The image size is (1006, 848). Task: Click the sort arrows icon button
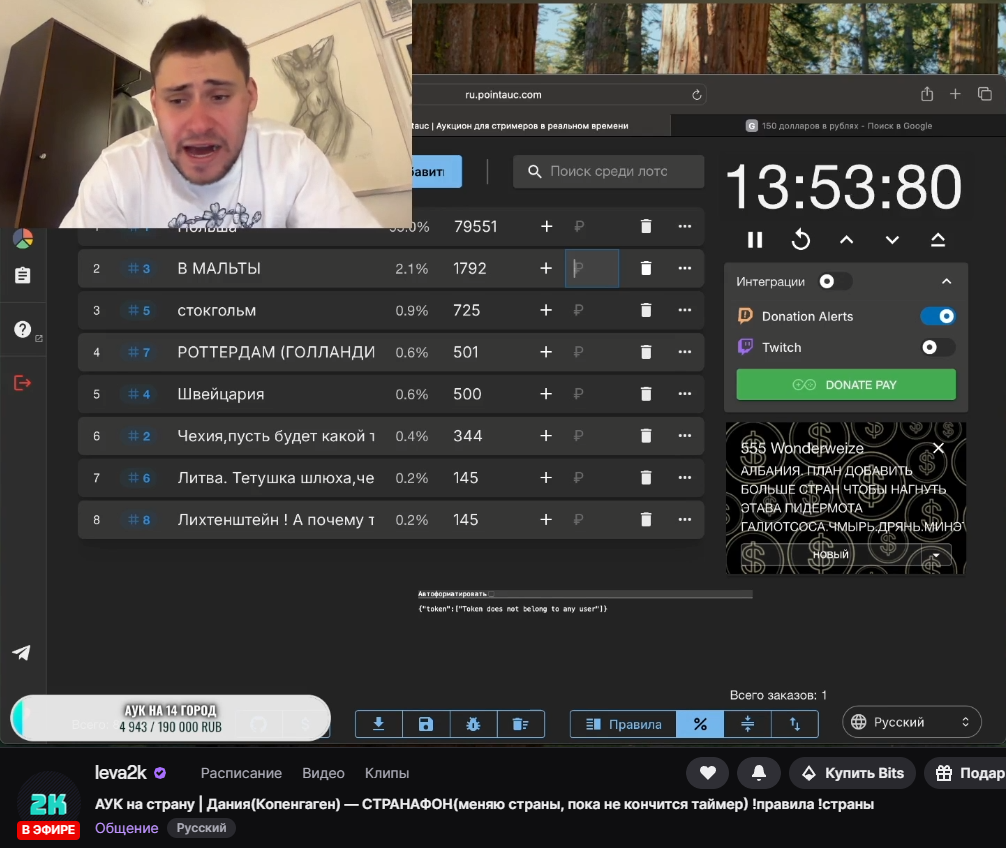tap(795, 724)
